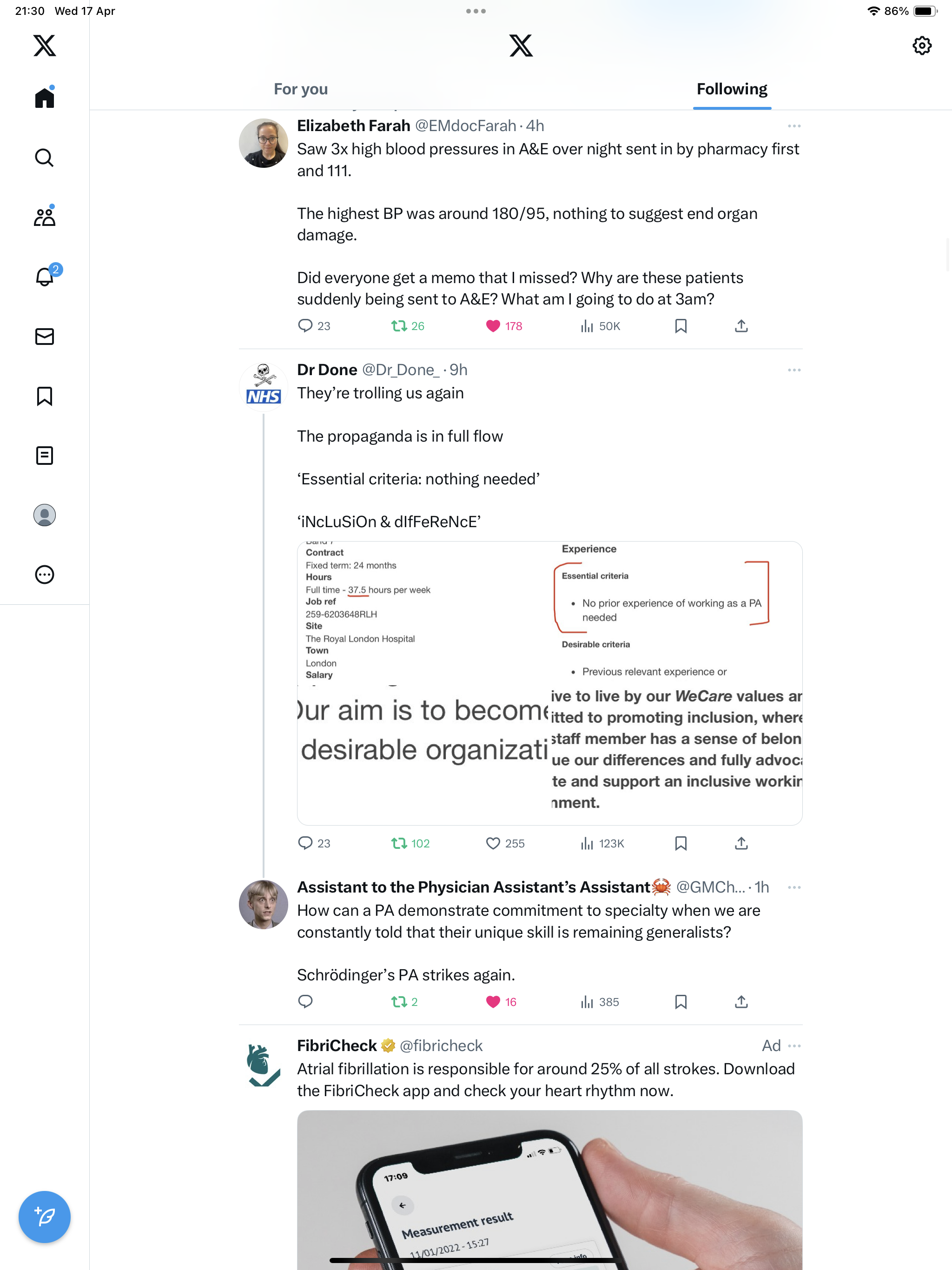This screenshot has height=1270, width=952.
Task: Open more options on Elizabeth Farah's post
Action: pyautogui.click(x=794, y=126)
